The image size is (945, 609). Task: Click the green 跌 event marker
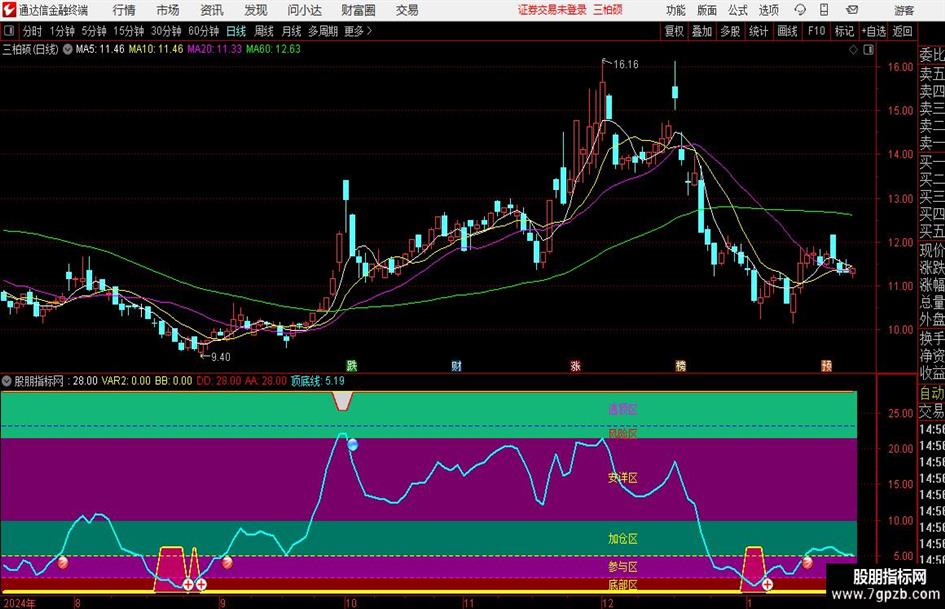(351, 365)
